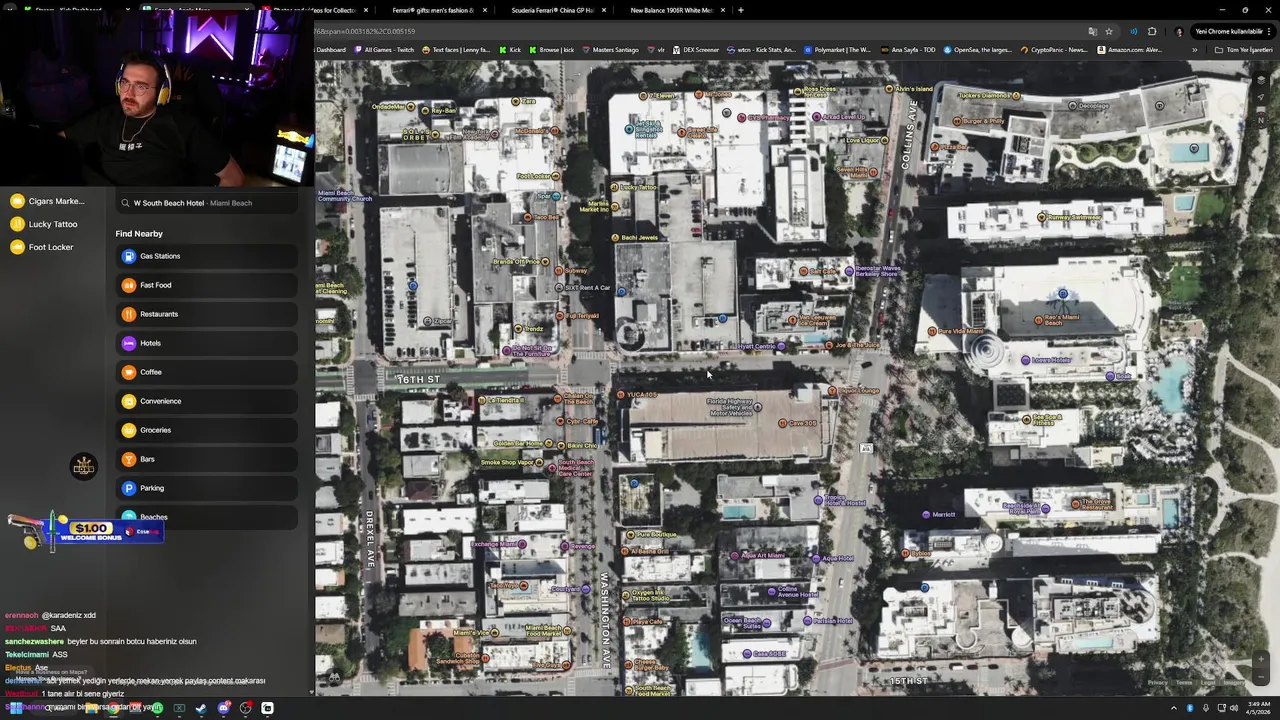Click the YUCA 105 restaurant pin
Screen dimensions: 1280x720
[x=621, y=395]
